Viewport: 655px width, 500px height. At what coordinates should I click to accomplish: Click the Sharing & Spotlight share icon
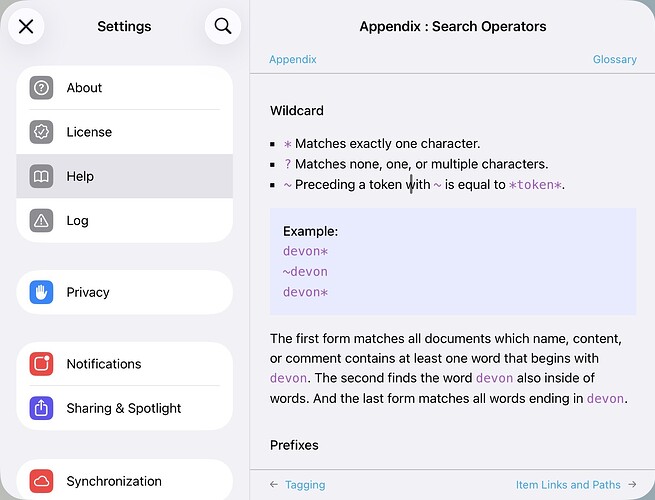pyautogui.click(x=41, y=408)
